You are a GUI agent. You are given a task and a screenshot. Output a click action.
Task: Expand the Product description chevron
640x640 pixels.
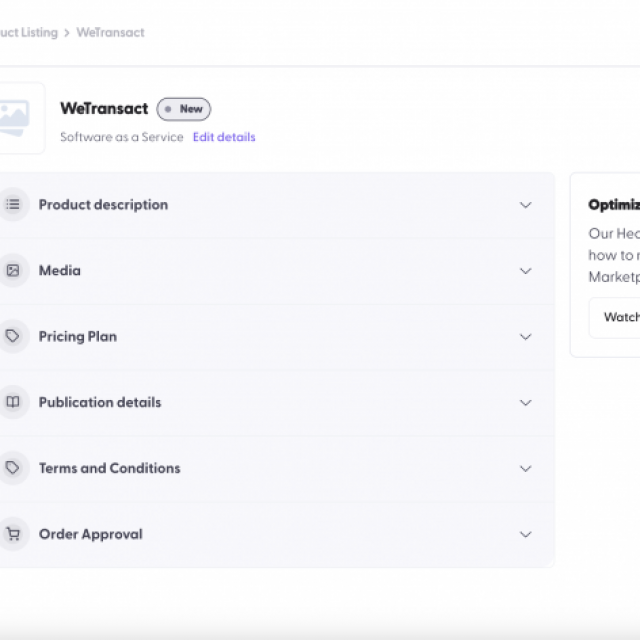pyautogui.click(x=526, y=204)
